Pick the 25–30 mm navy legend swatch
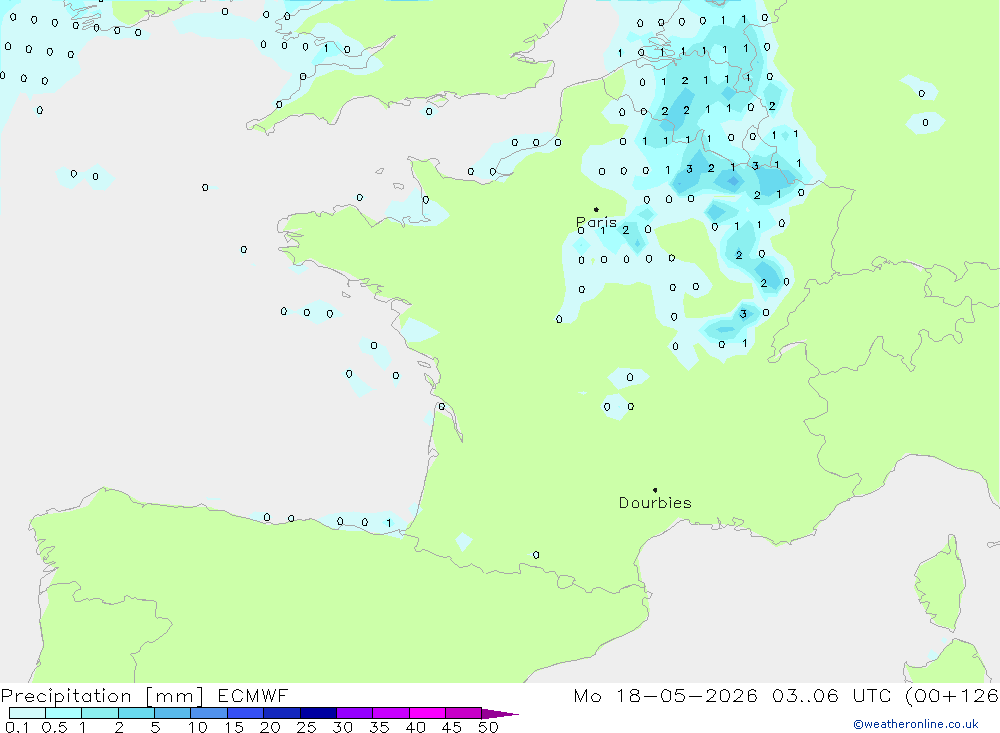Image resolution: width=1000 pixels, height=733 pixels. coord(318,713)
